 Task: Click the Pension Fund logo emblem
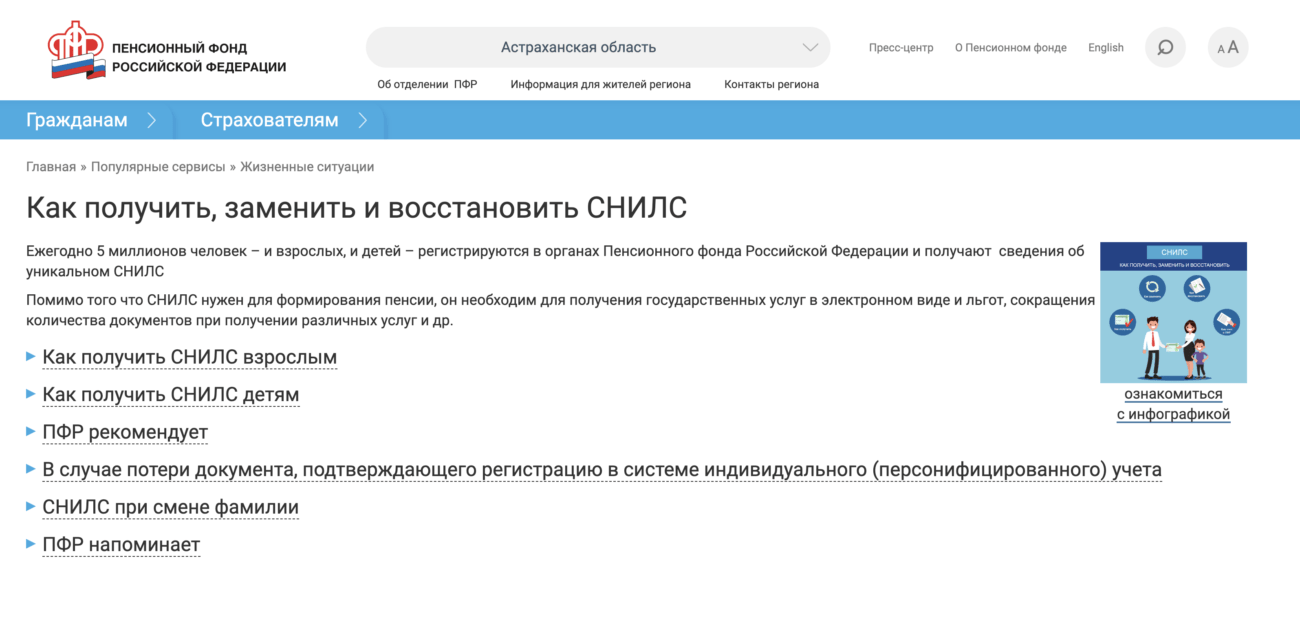(77, 50)
